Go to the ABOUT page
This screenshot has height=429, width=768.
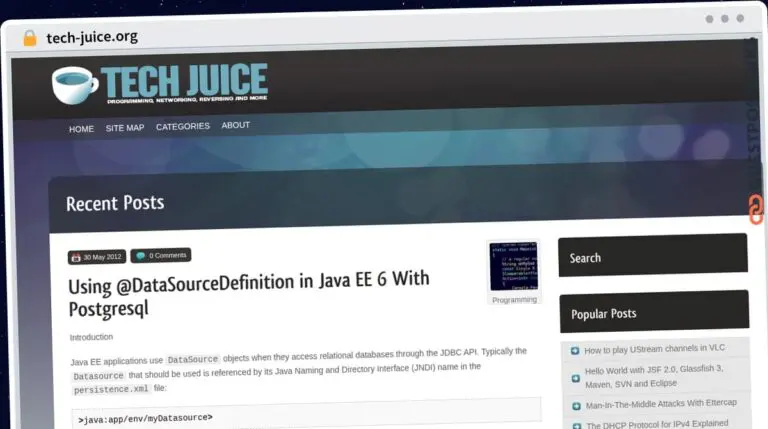point(236,126)
